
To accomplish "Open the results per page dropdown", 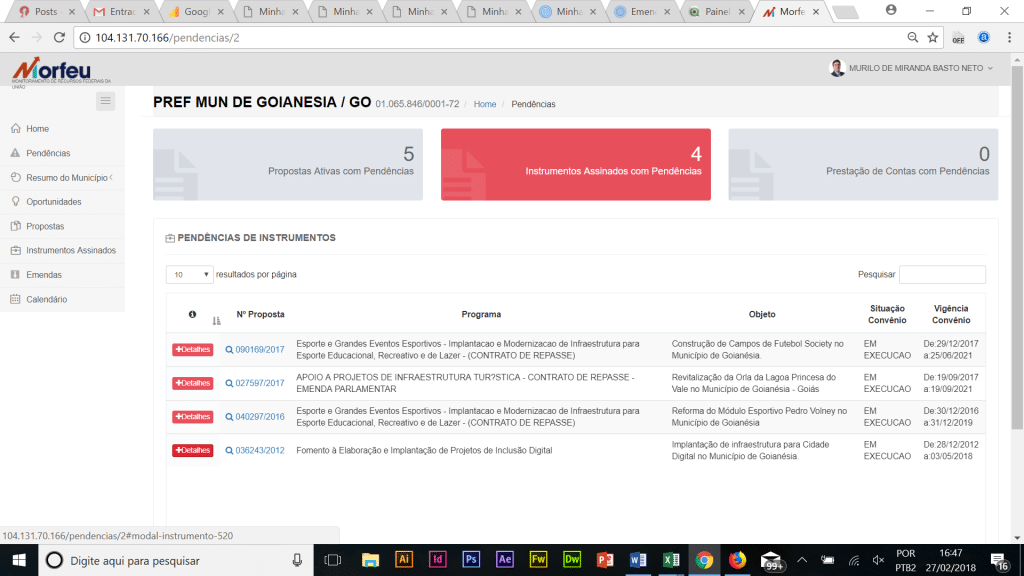I will [x=190, y=274].
